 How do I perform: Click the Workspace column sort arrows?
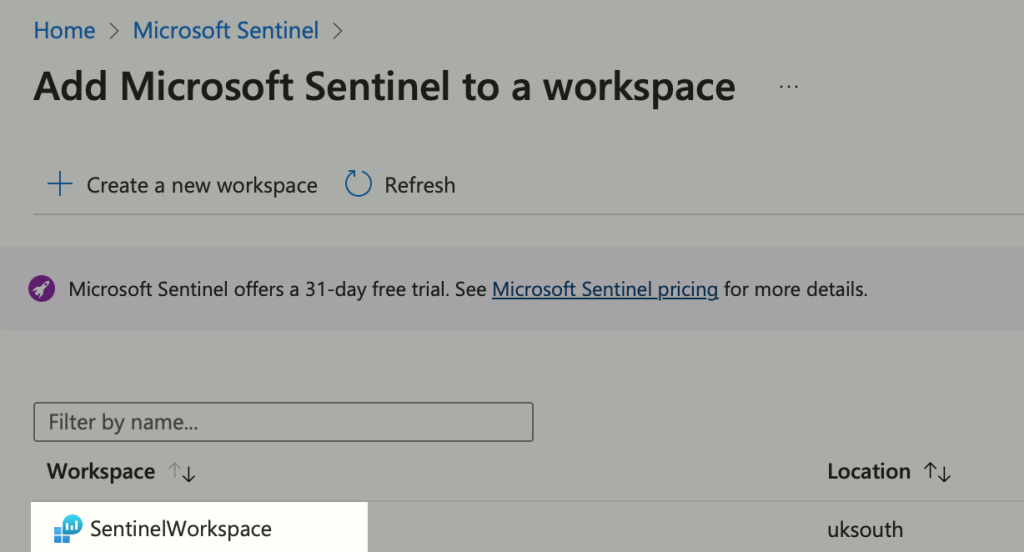pyautogui.click(x=182, y=472)
